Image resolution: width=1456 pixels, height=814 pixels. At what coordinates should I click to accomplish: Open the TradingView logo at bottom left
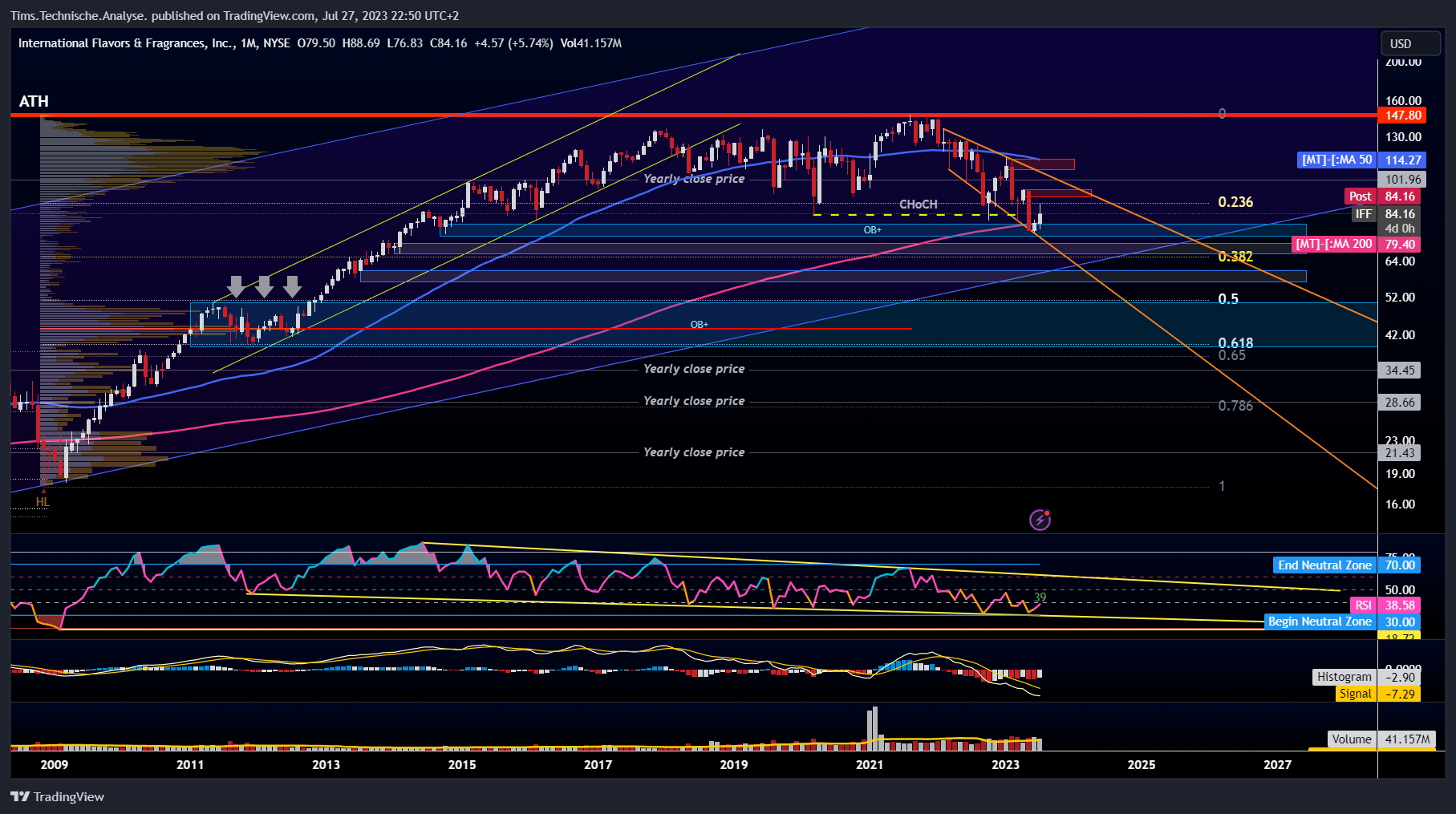[57, 796]
